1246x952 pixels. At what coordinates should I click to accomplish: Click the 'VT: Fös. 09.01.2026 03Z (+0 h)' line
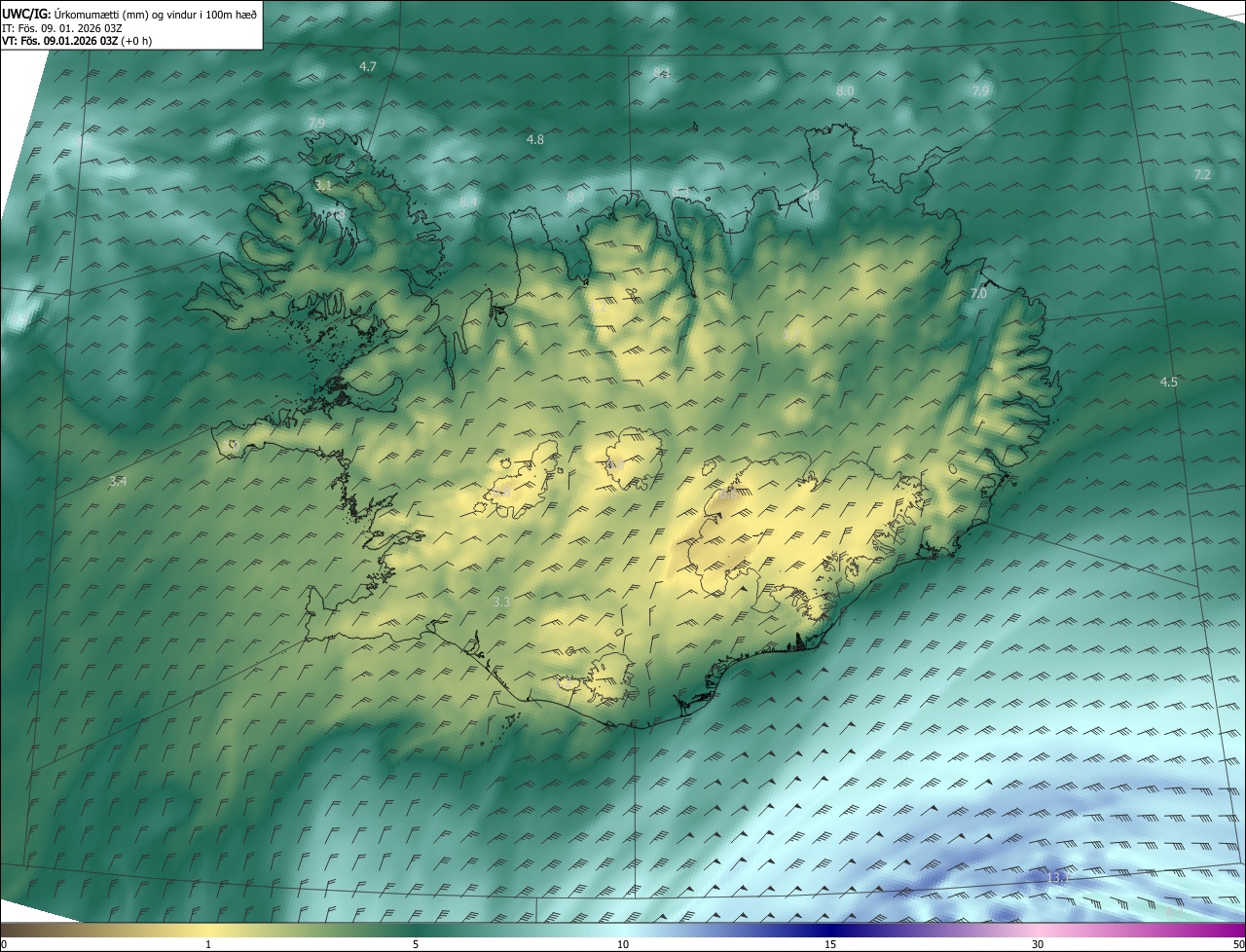[77, 41]
